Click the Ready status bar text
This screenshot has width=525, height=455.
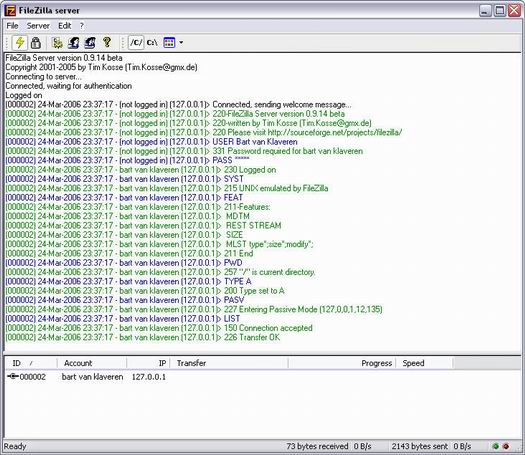15,446
